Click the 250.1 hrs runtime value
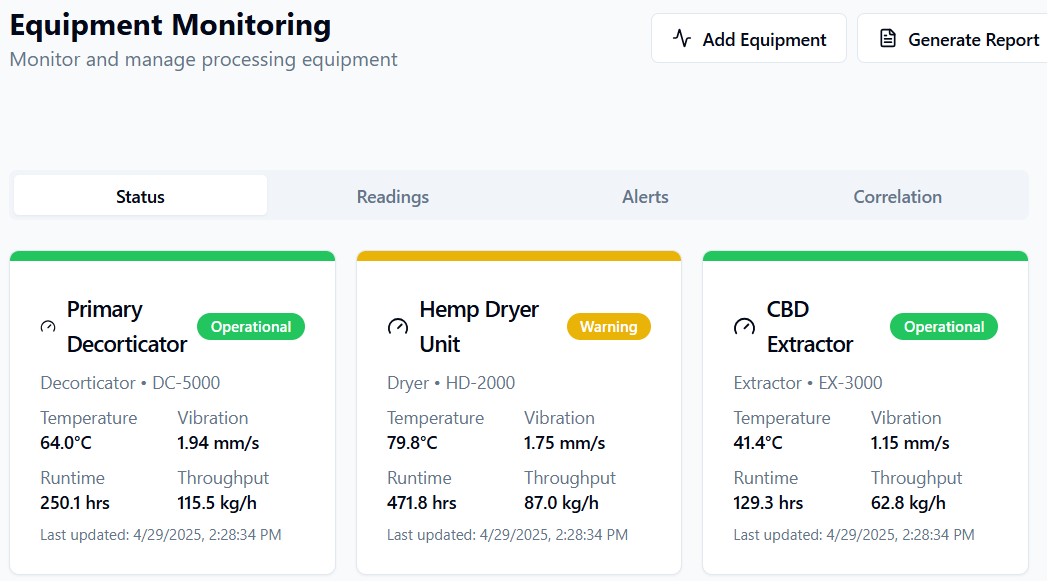The width and height of the screenshot is (1047, 581). [75, 503]
